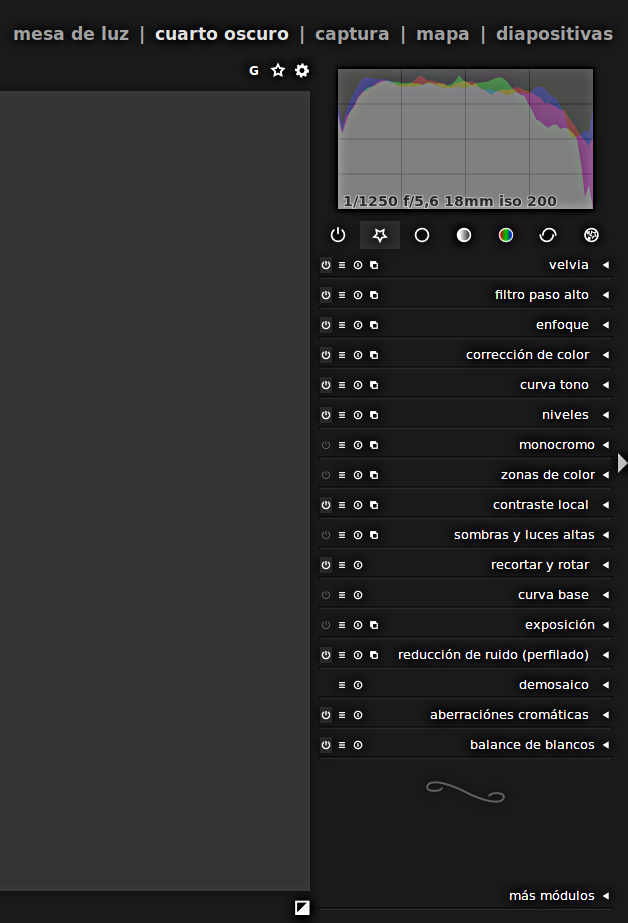Enable sombras y luces altas module
628x923 pixels.
[326, 535]
